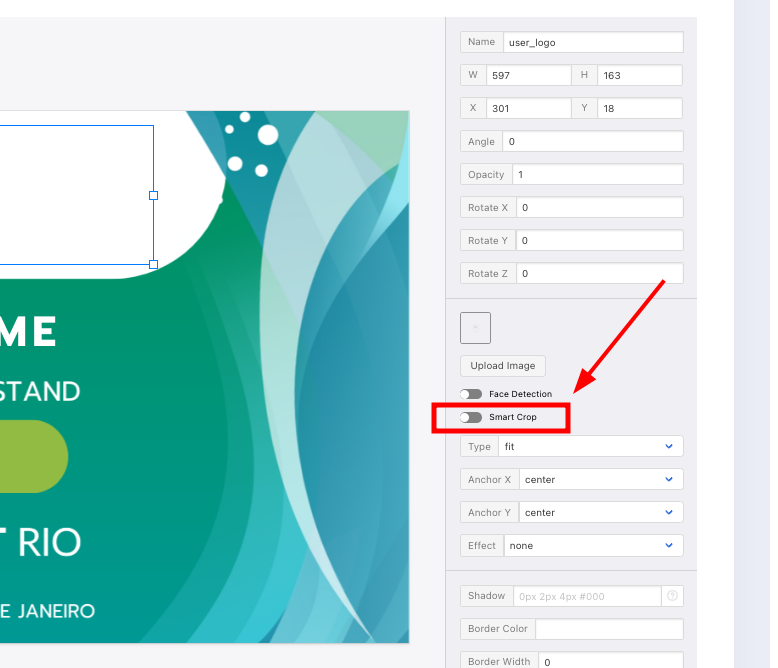Click the Shadow help question mark icon

click(672, 596)
